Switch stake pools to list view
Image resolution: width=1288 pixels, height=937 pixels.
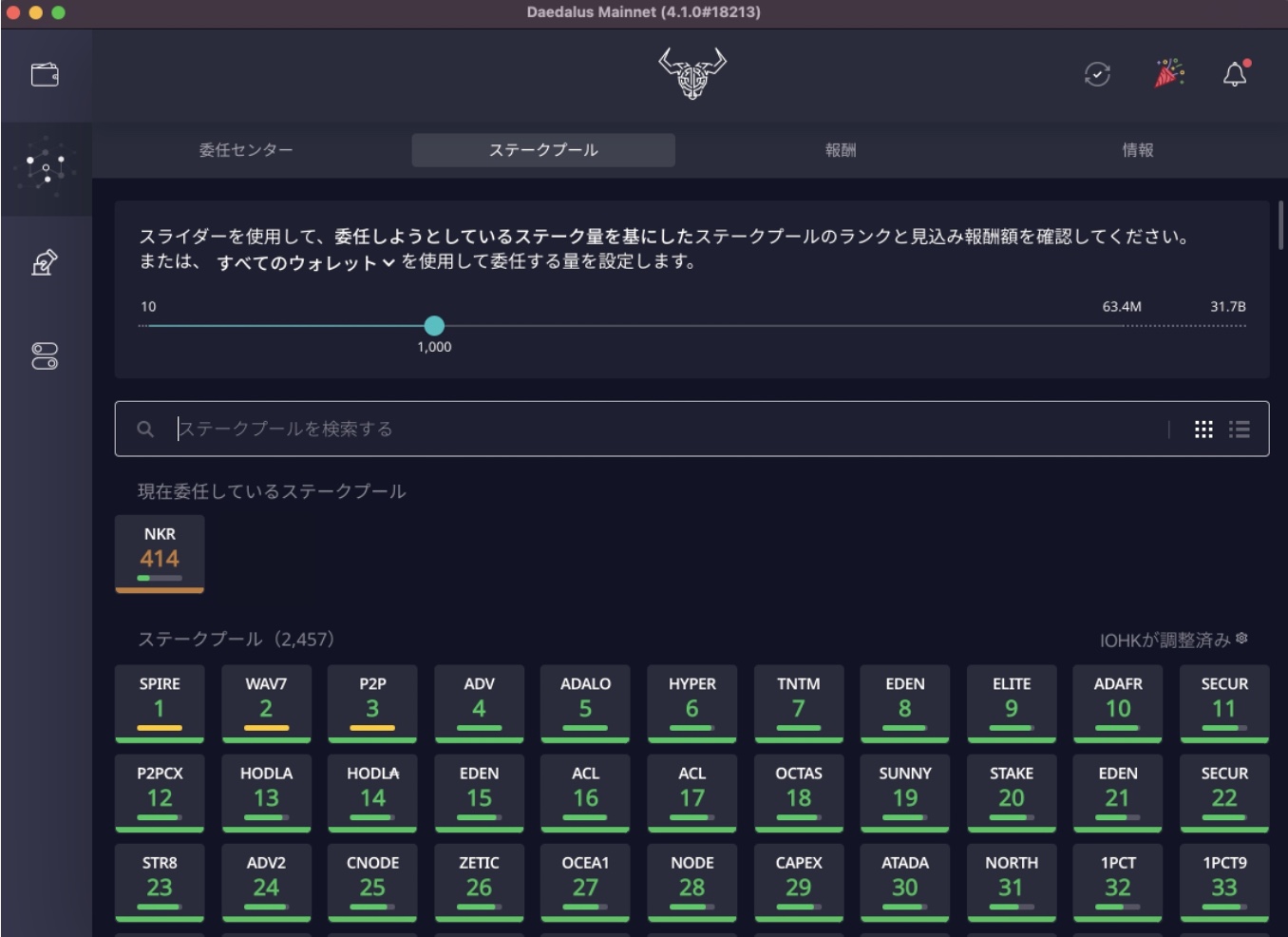pos(1240,429)
